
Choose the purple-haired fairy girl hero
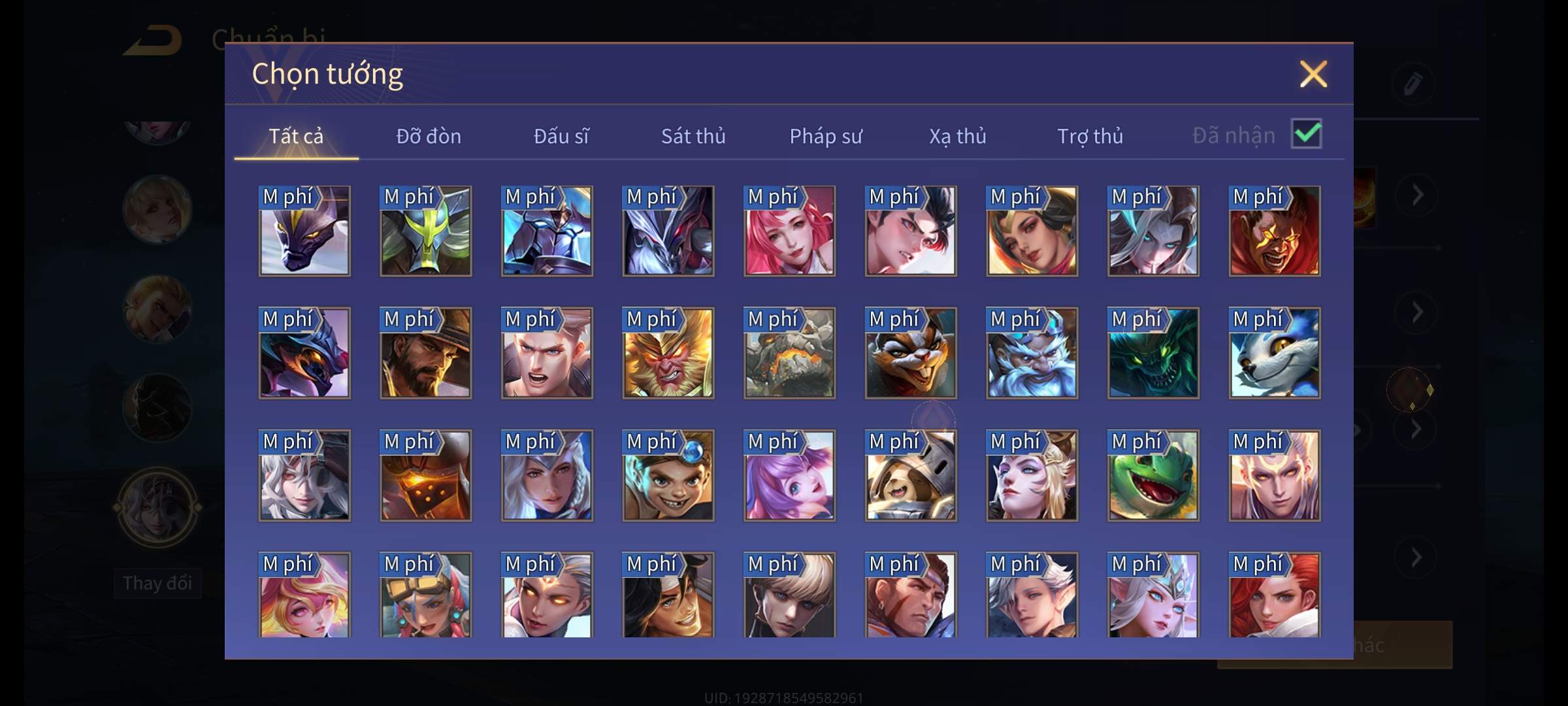789,475
